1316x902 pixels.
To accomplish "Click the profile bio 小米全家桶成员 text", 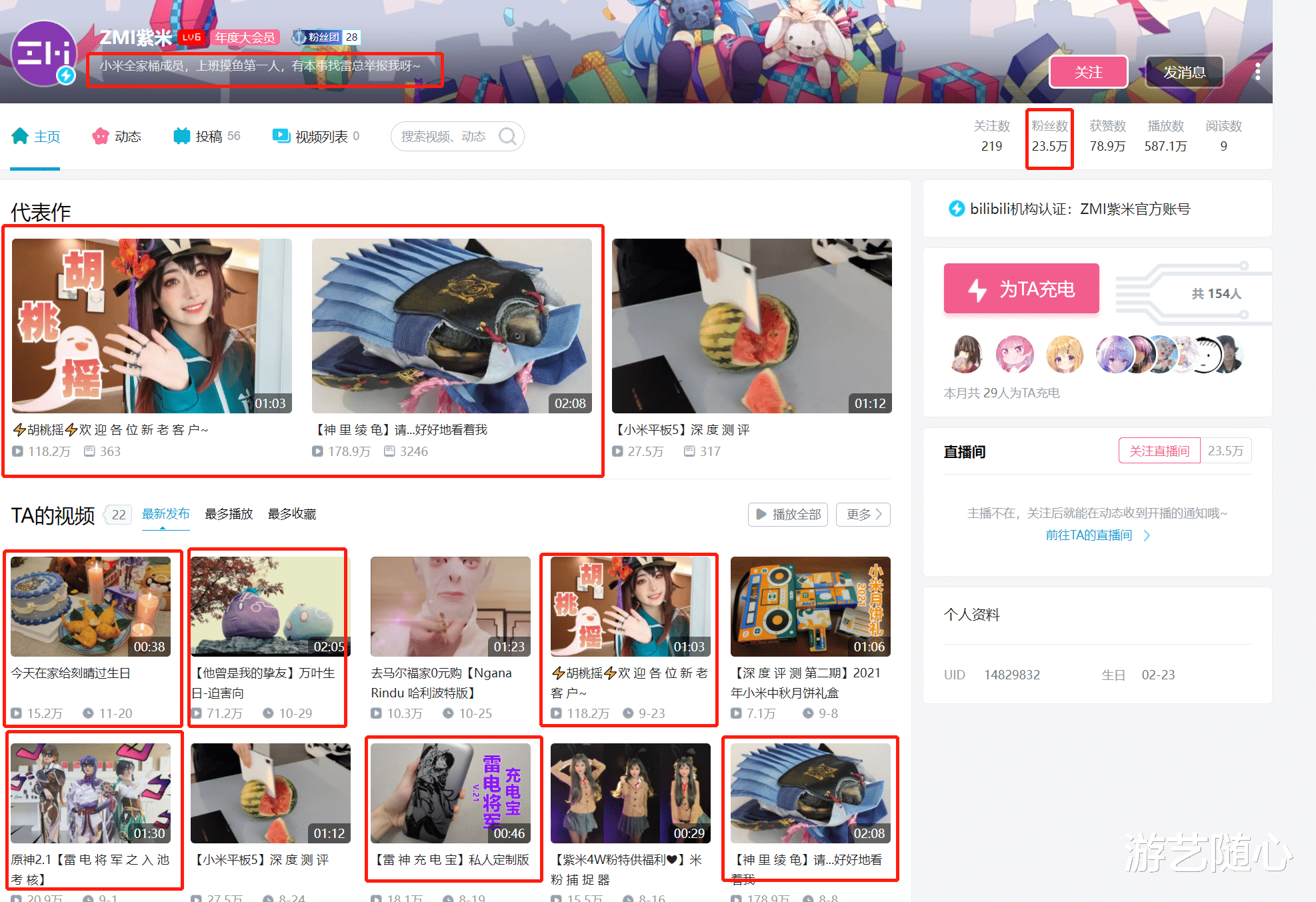I will pyautogui.click(x=260, y=66).
